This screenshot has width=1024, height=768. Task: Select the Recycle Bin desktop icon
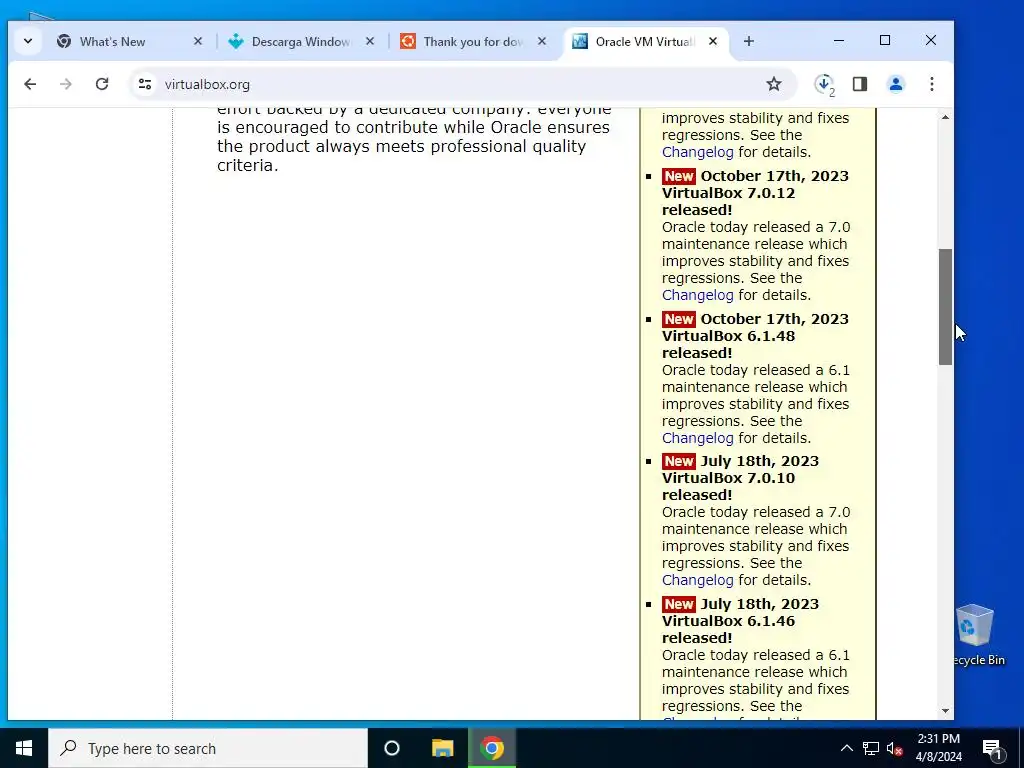click(978, 635)
